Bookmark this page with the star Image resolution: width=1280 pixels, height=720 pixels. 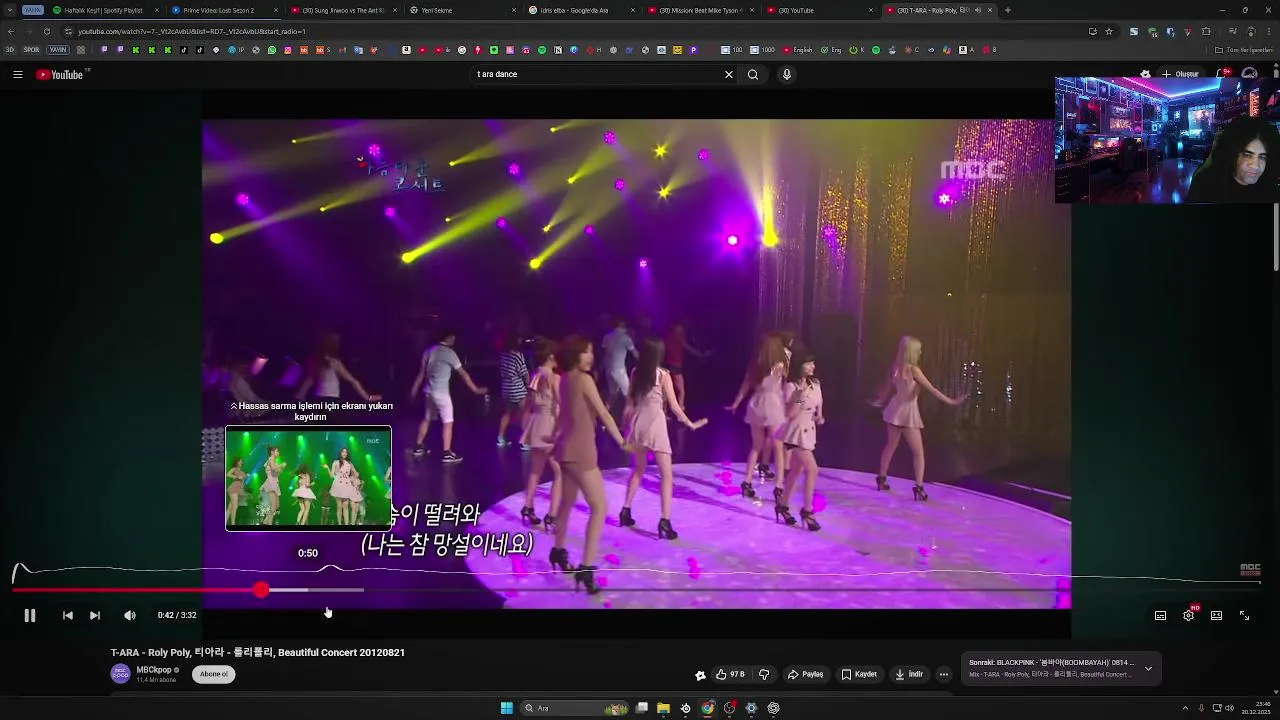tap(1108, 31)
